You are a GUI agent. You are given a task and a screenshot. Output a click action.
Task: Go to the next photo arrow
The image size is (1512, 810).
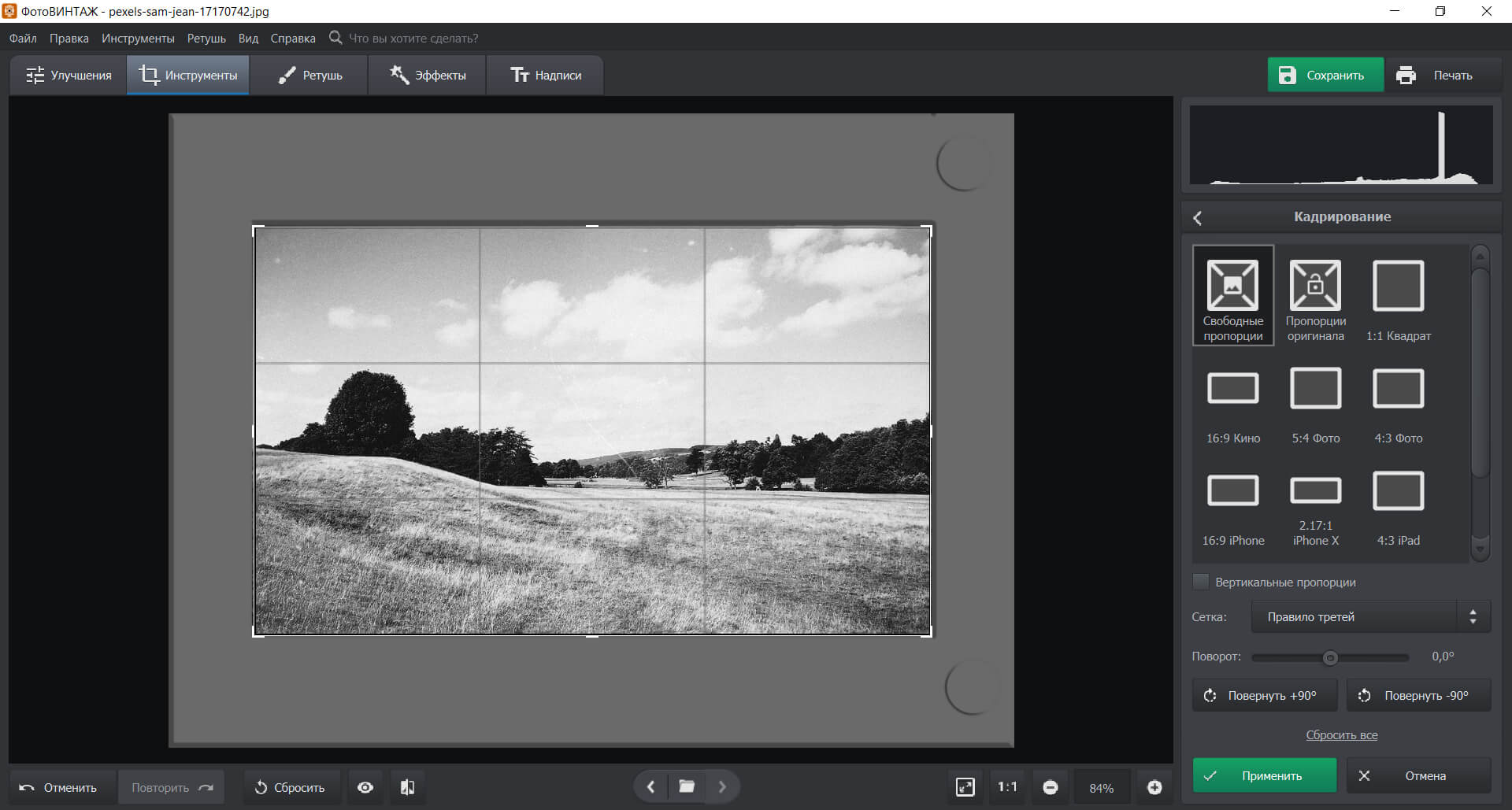(722, 786)
